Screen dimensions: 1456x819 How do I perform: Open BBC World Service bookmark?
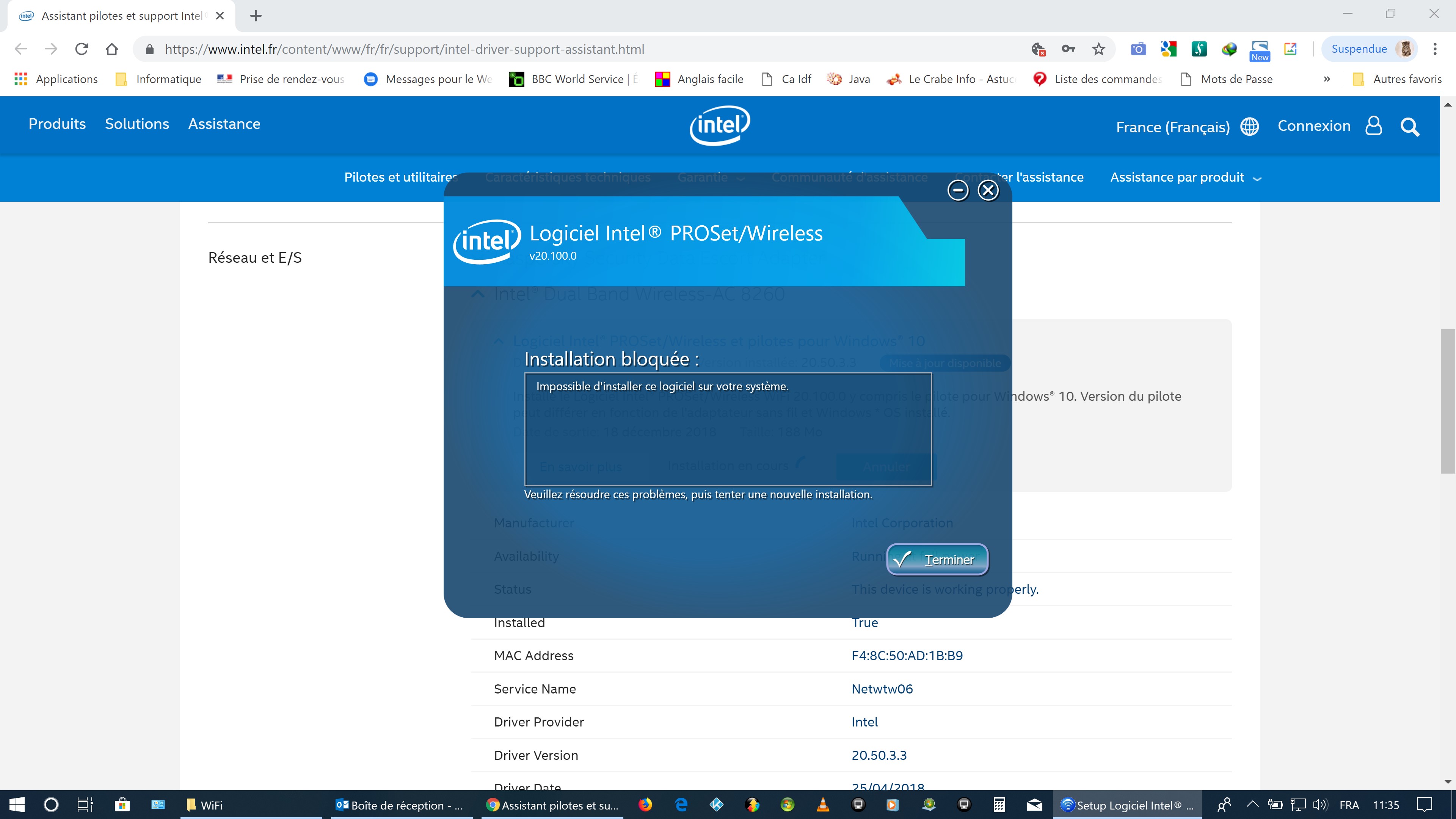click(573, 79)
